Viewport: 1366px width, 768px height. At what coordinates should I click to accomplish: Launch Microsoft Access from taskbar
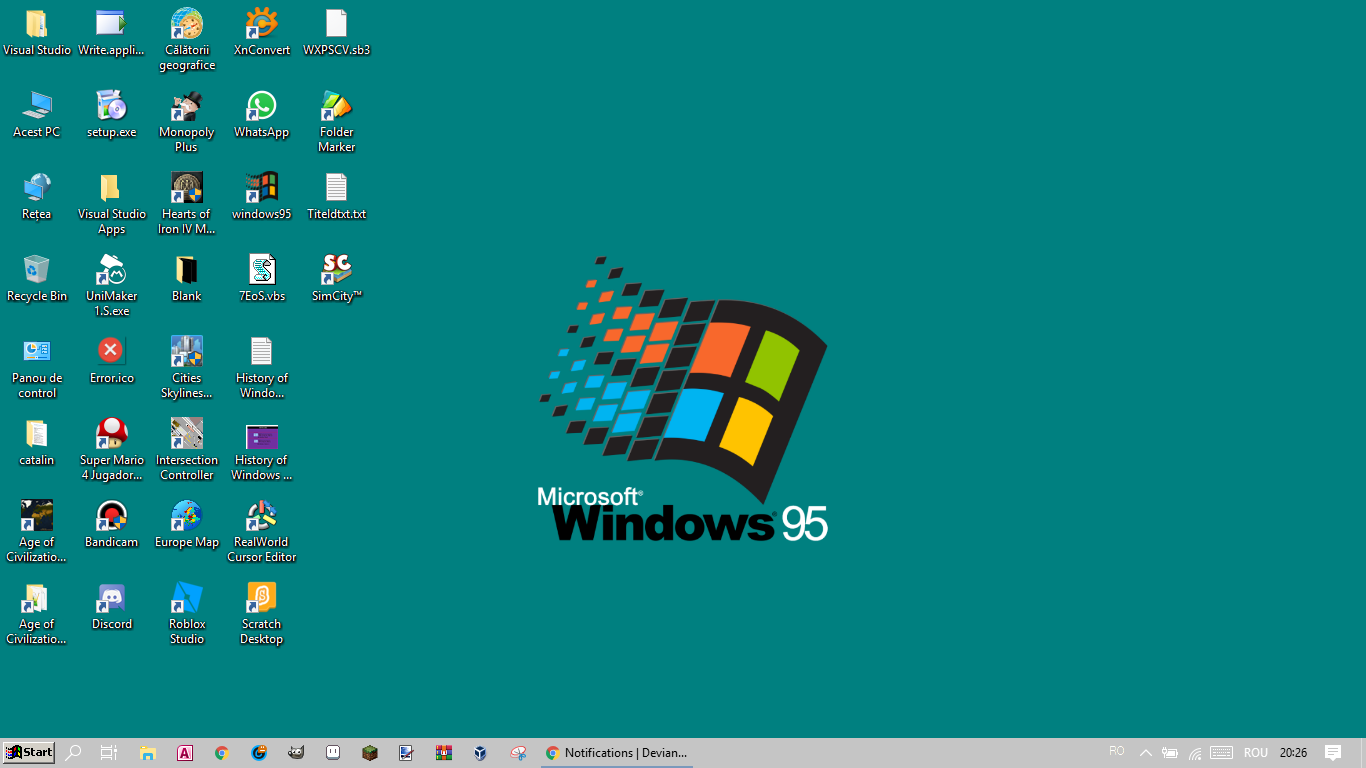[x=185, y=753]
